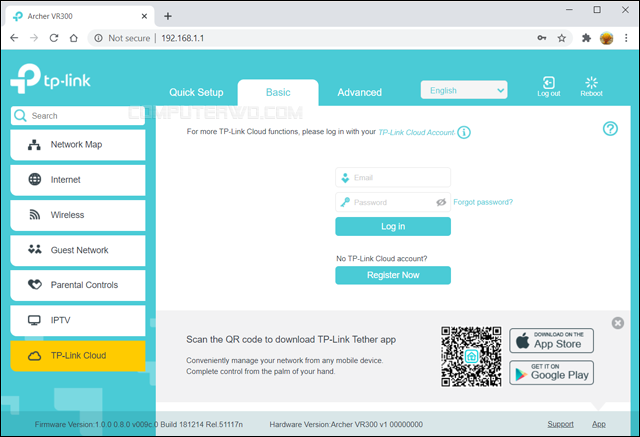The image size is (640, 437).
Task: Click the sidebar Search field
Action: click(78, 116)
